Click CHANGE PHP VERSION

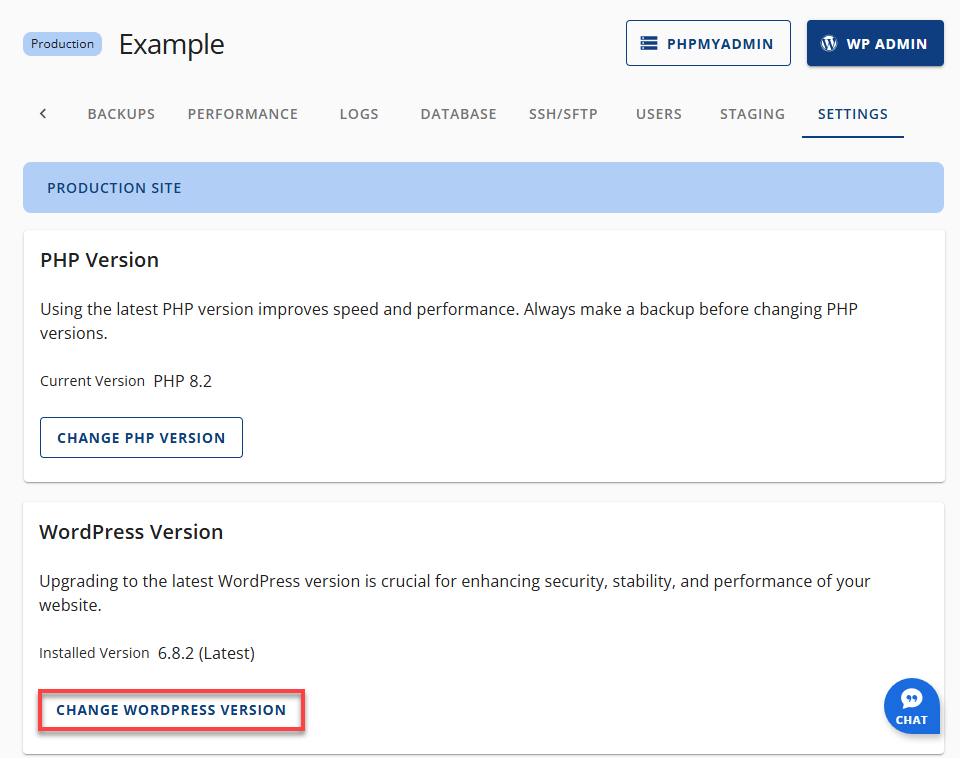(x=141, y=437)
